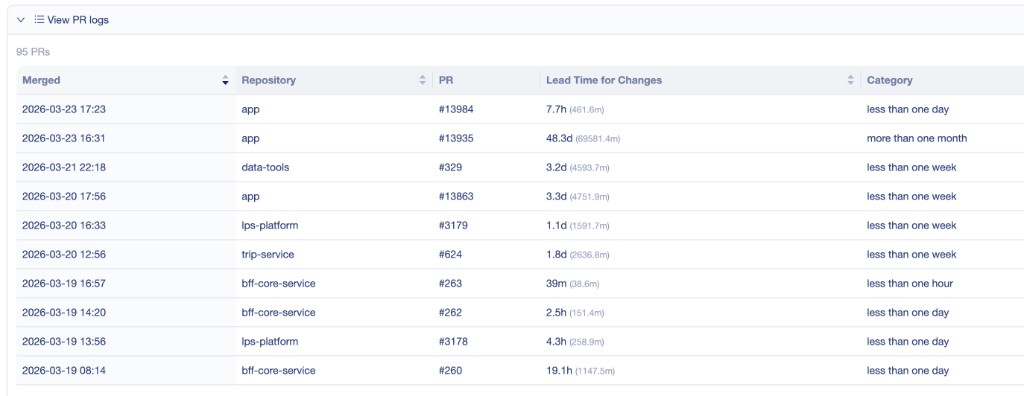Click bff-core-service repository in #262 row
The height and width of the screenshot is (396, 1024).
278,312
